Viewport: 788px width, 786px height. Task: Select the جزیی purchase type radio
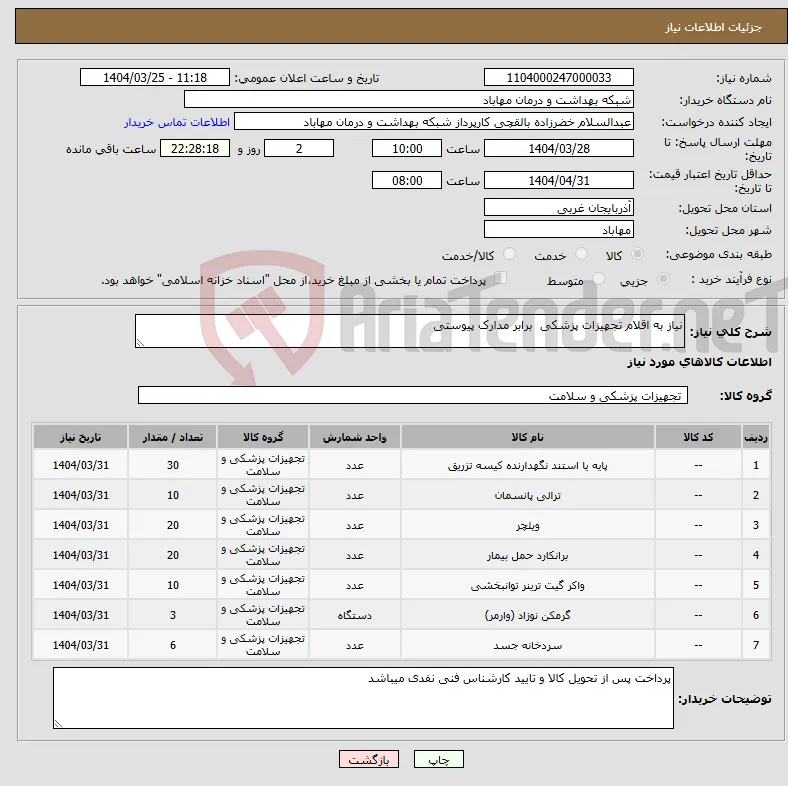click(x=663, y=279)
